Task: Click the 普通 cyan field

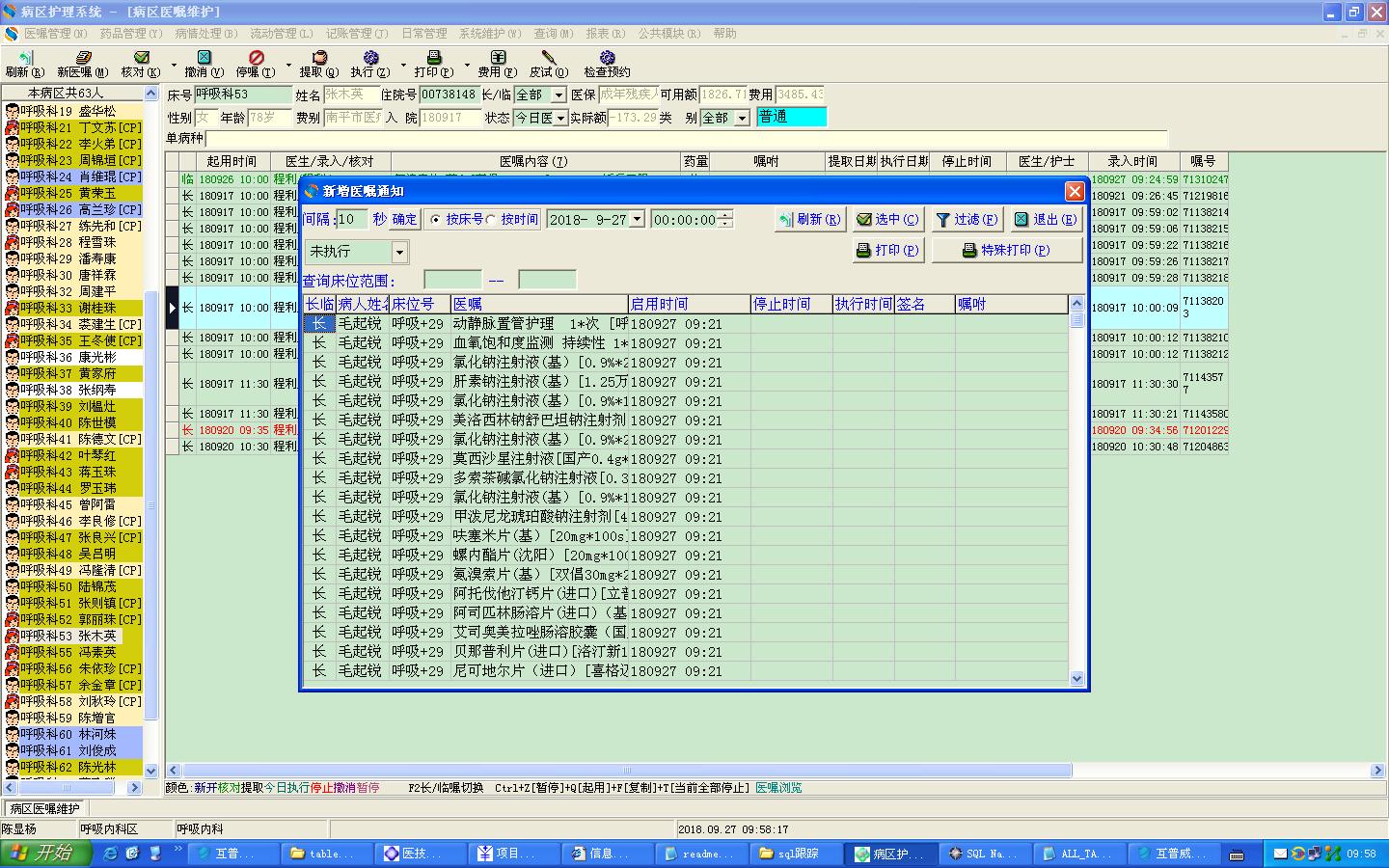Action: pos(792,118)
